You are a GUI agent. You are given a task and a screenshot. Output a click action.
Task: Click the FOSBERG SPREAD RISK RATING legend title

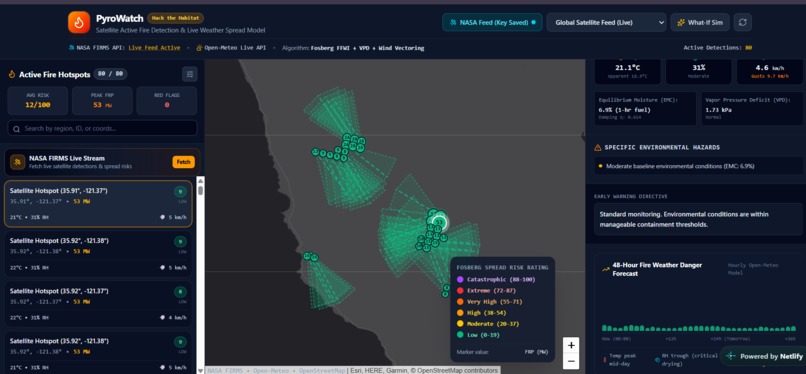502,267
